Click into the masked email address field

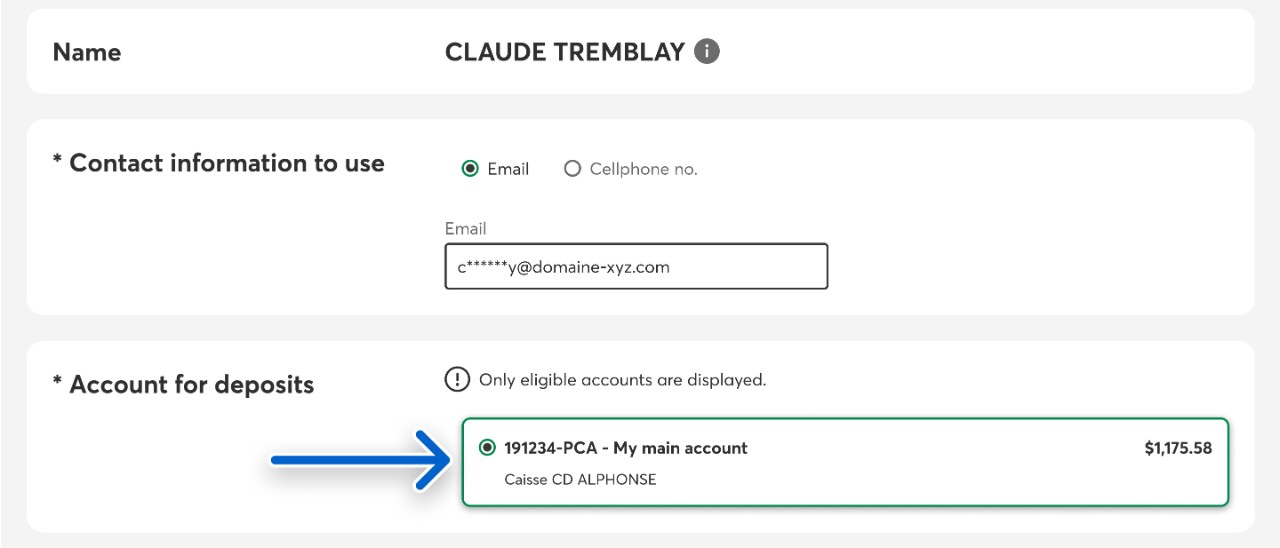636,267
